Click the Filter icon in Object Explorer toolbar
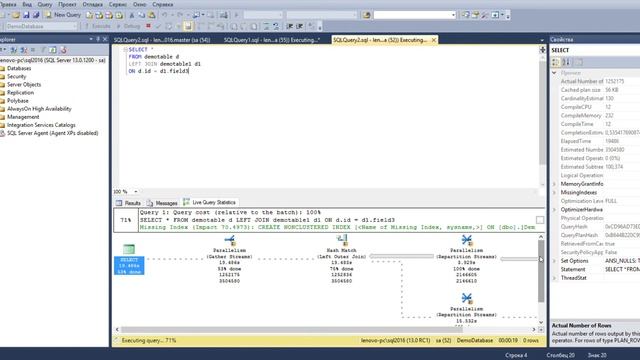640x360 pixels. pyautogui.click(x=43, y=50)
